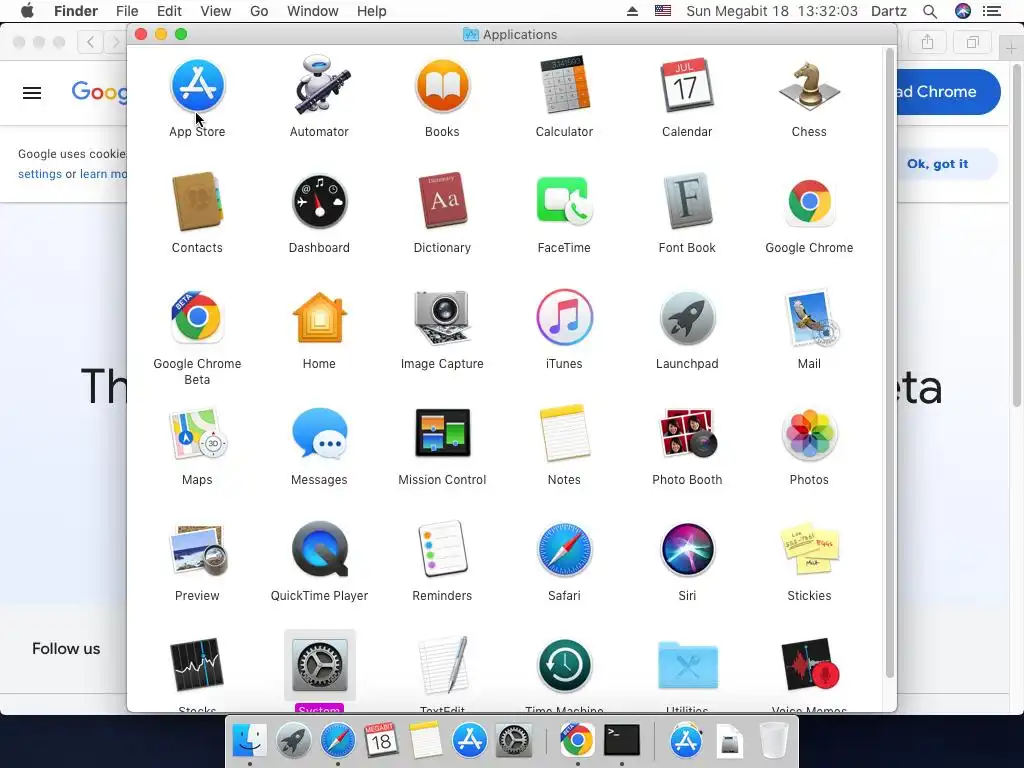This screenshot has height=768, width=1024.
Task: Open the Go menu
Action: click(259, 11)
